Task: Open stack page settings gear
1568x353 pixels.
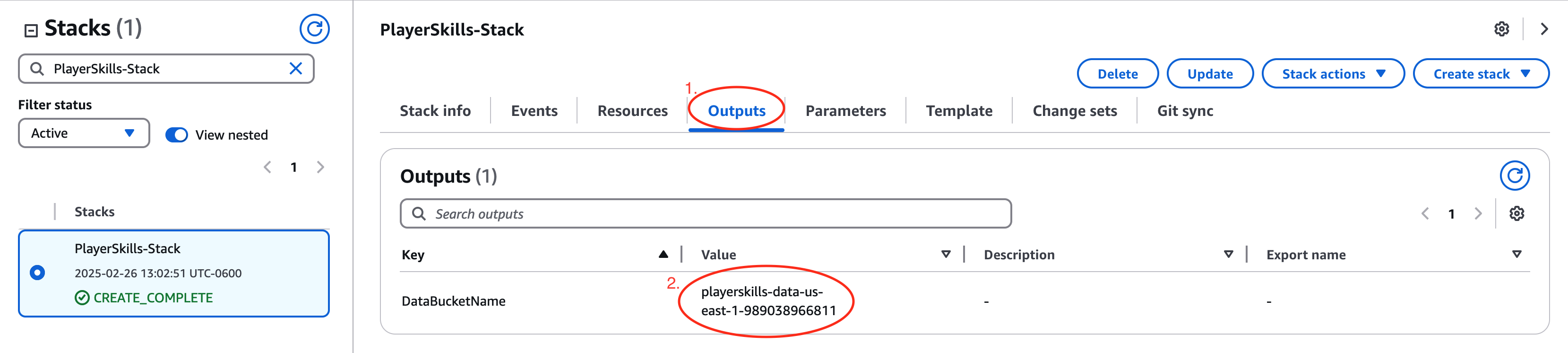Action: pyautogui.click(x=1502, y=29)
